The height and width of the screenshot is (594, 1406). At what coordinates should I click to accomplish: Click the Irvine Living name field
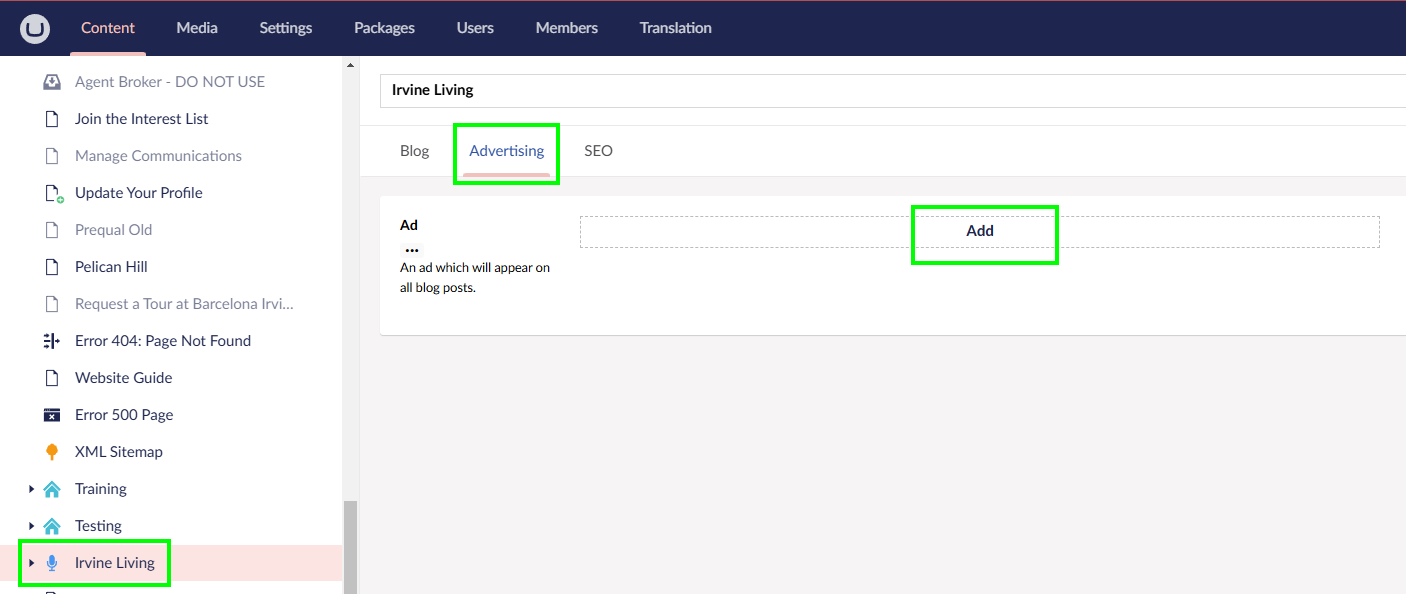pos(890,90)
